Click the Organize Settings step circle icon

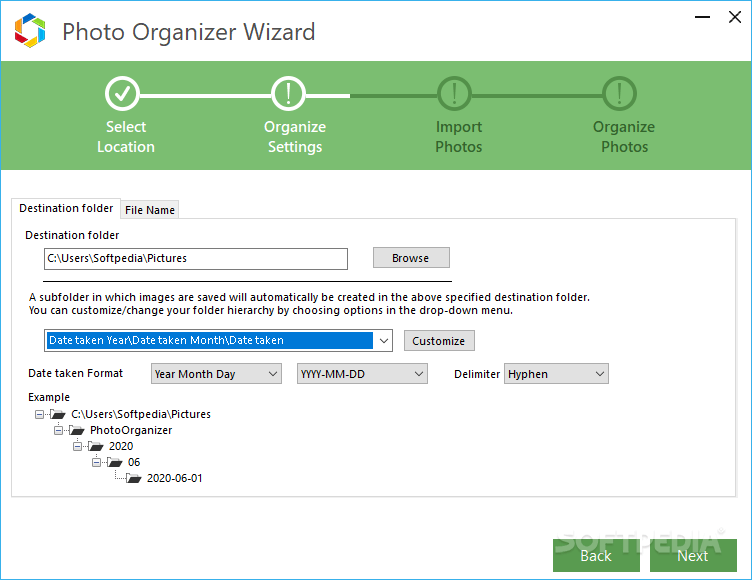[x=289, y=94]
